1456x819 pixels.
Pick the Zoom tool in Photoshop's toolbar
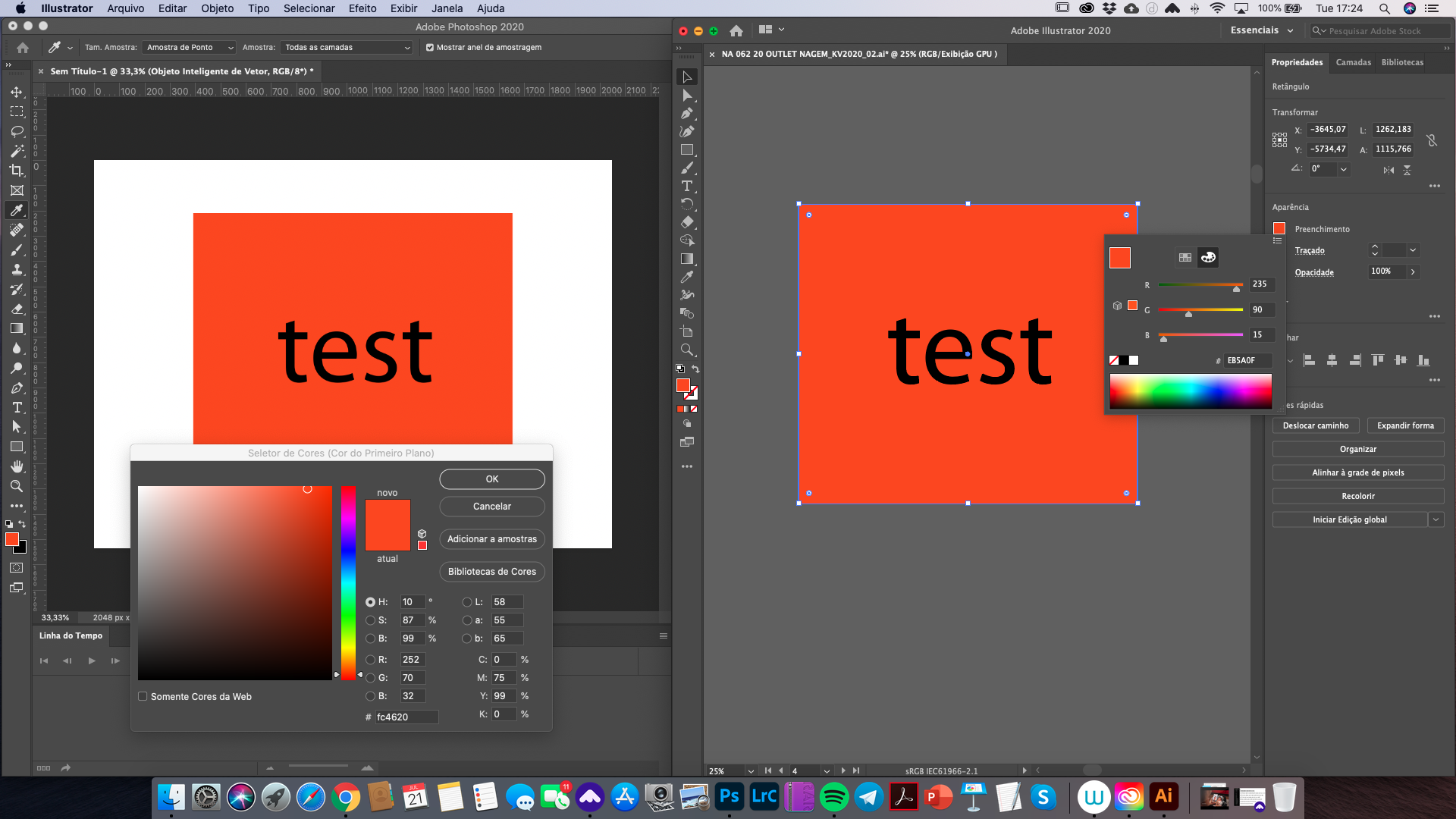[x=17, y=486]
